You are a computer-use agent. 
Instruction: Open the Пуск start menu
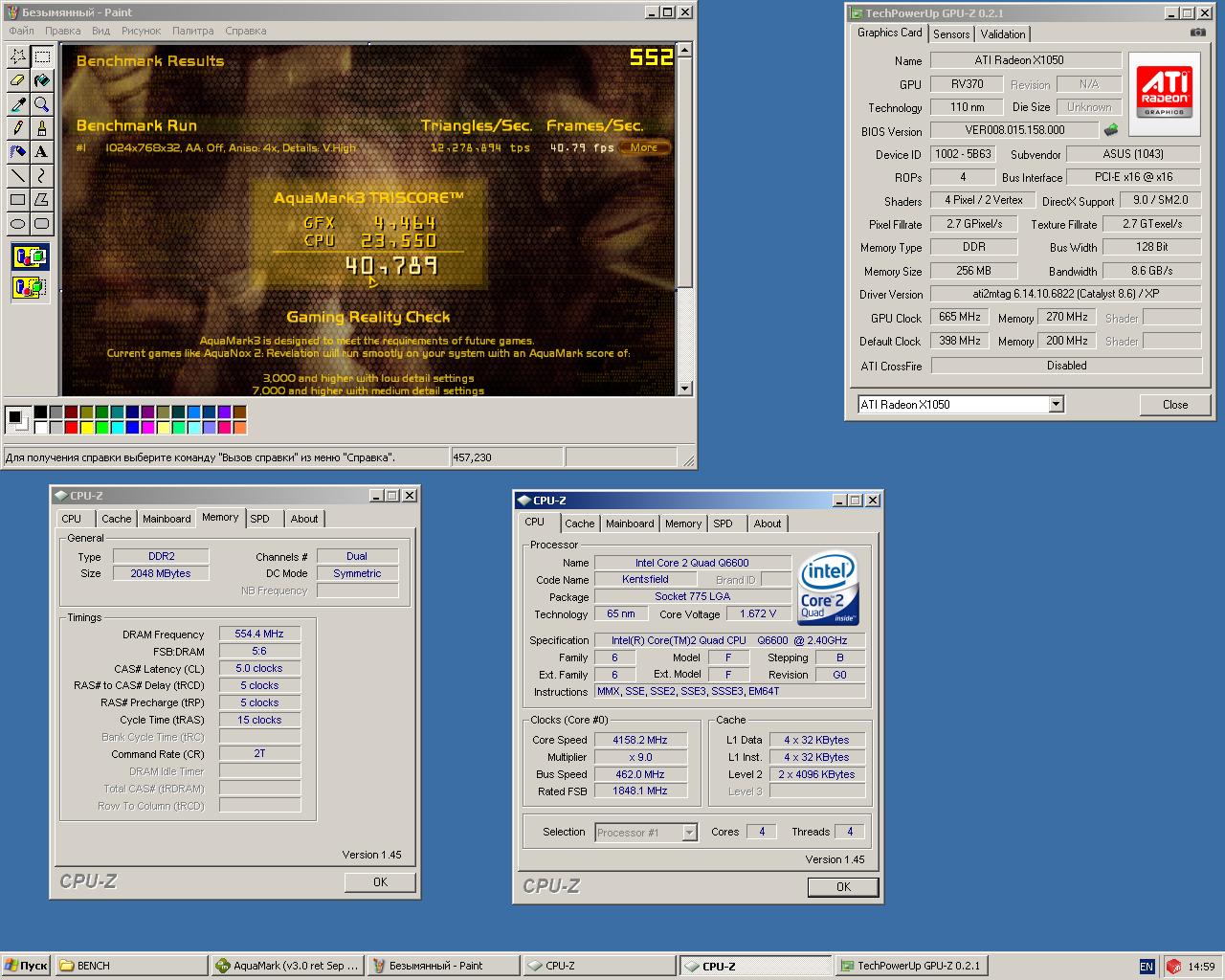point(26,966)
